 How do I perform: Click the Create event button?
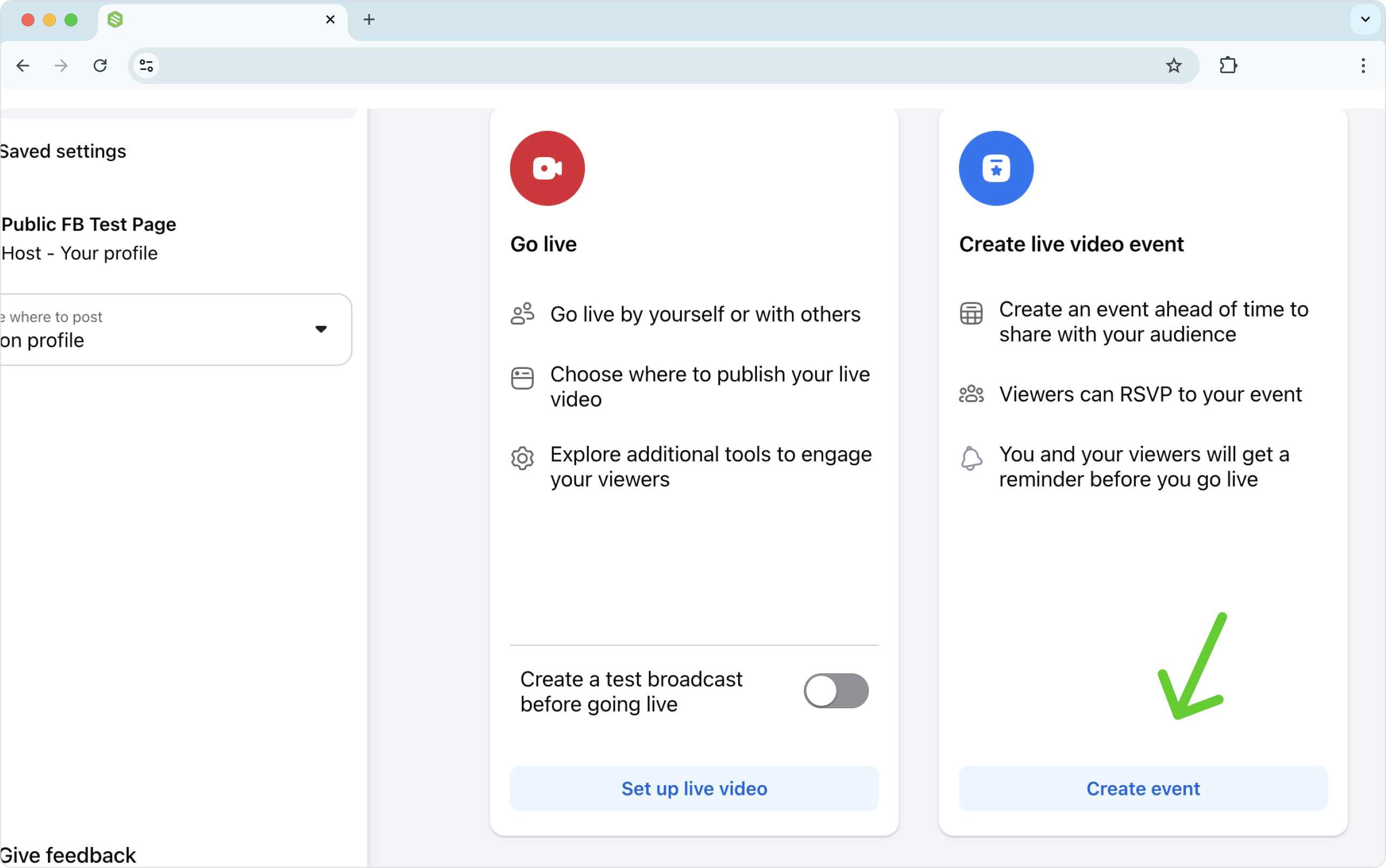tap(1143, 788)
